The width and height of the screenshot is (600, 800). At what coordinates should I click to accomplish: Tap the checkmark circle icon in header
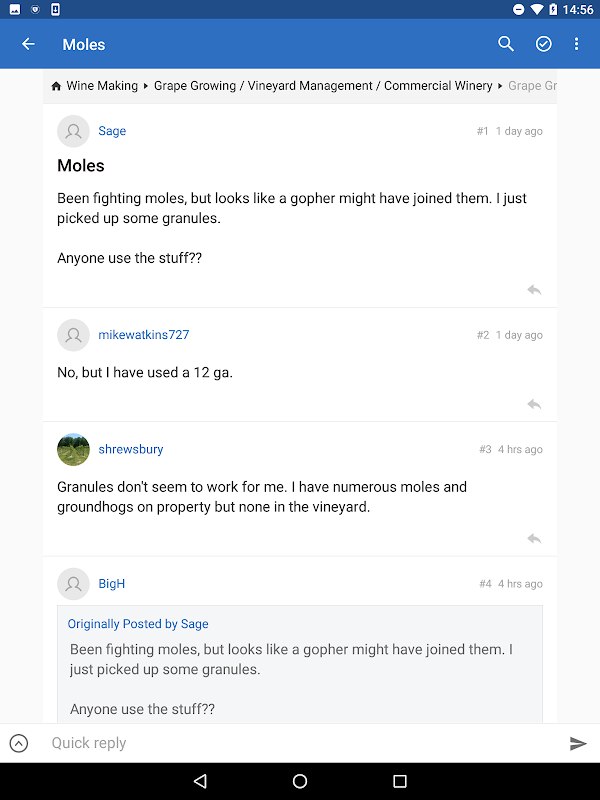click(544, 44)
